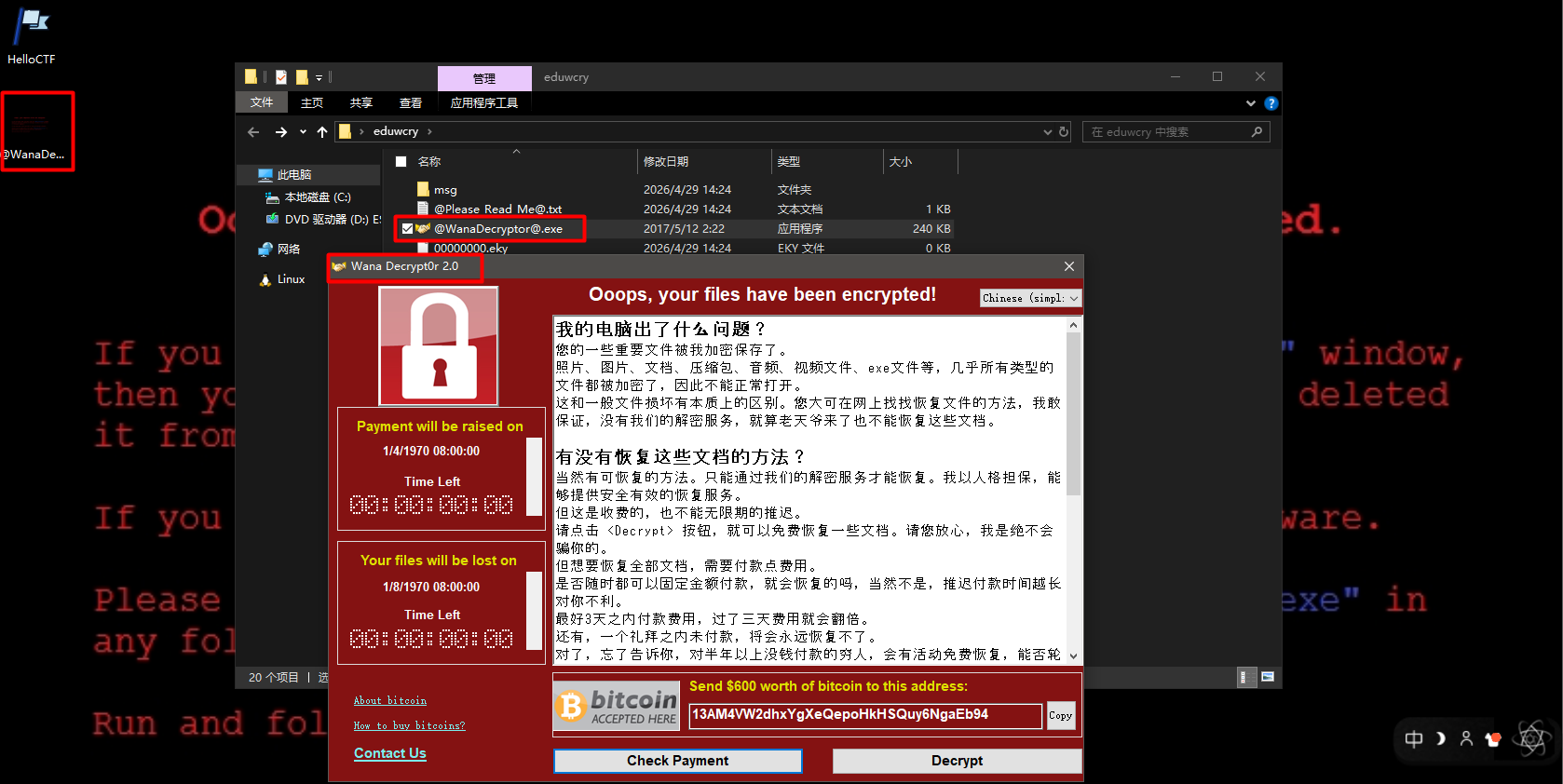Image resolution: width=1563 pixels, height=784 pixels.
Task: Go forward in Explorer navigation
Action: point(280,132)
